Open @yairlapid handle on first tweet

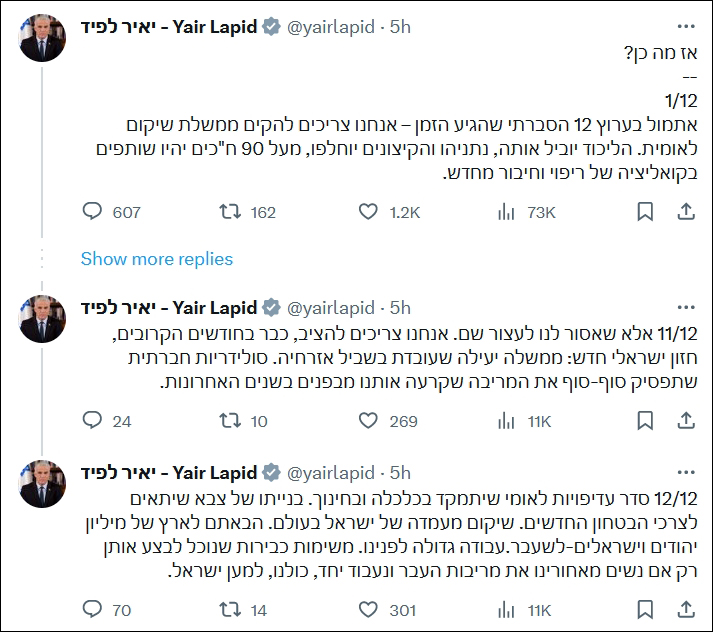[x=331, y=28]
